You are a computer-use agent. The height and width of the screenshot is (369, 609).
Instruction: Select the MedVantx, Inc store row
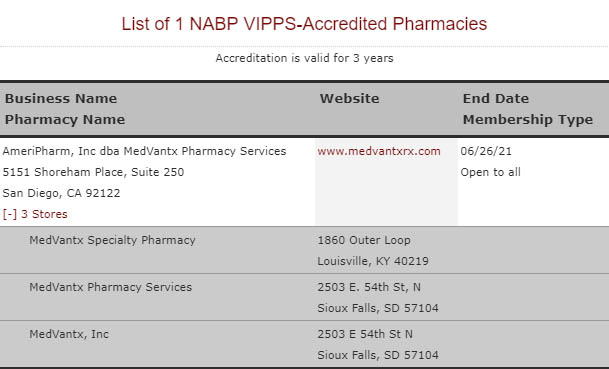[x=304, y=344]
